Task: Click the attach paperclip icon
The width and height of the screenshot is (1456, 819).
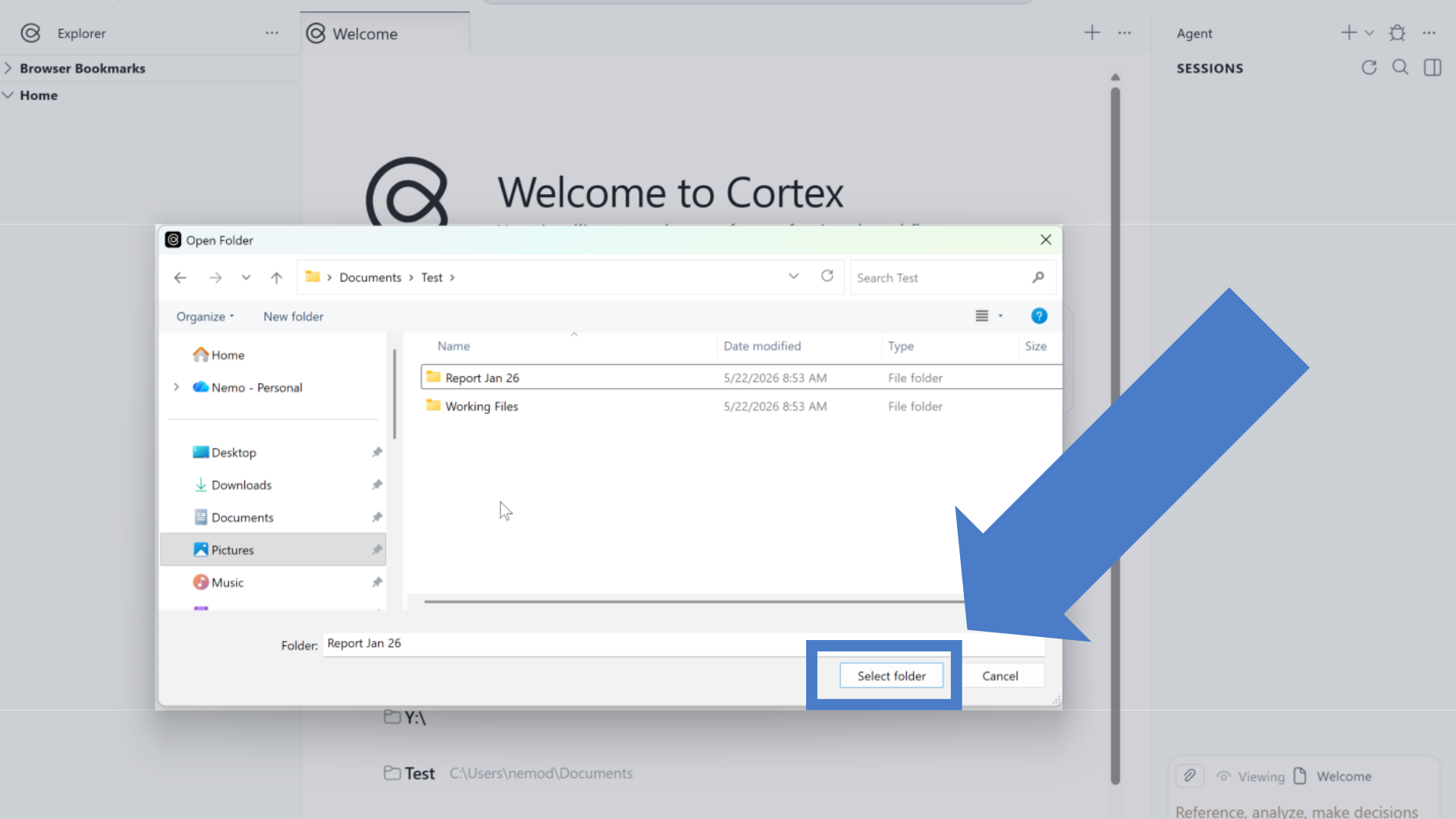Action: (x=1189, y=776)
